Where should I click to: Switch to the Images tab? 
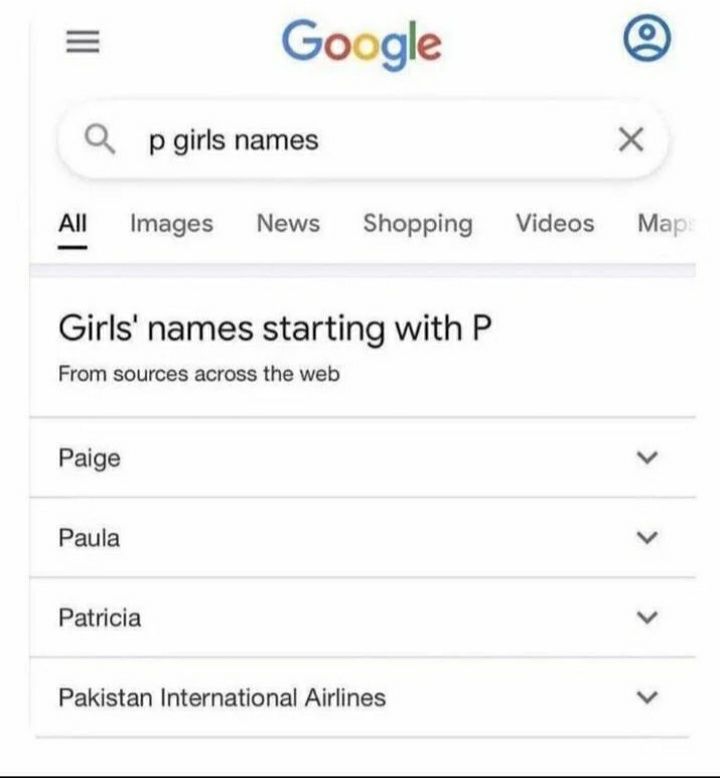pos(171,224)
